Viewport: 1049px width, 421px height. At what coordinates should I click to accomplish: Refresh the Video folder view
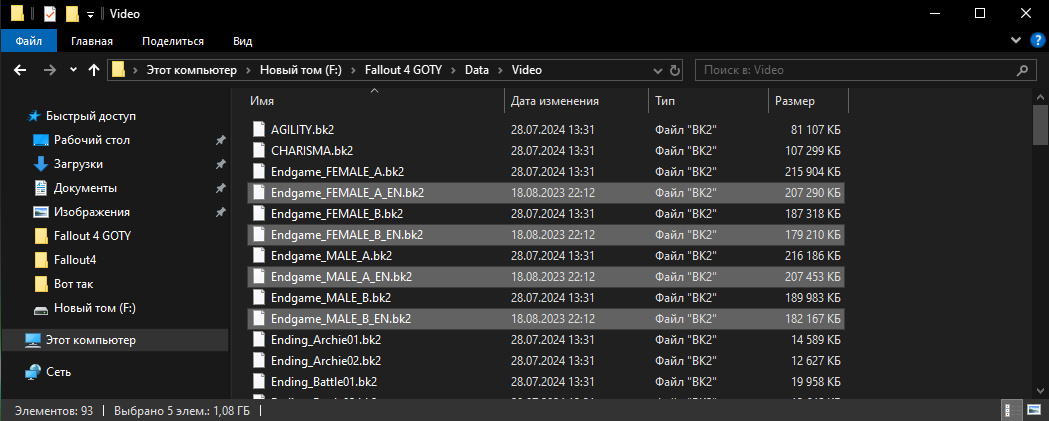(x=676, y=70)
